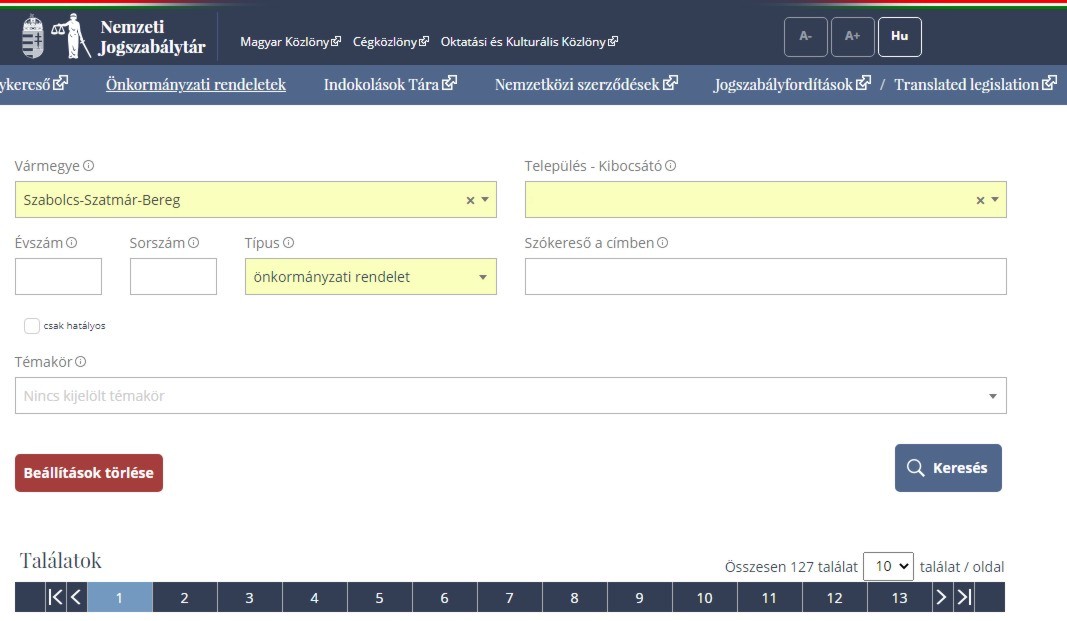Expand the Vármegye dropdown arrow
The height and width of the screenshot is (621, 1067).
coord(485,200)
